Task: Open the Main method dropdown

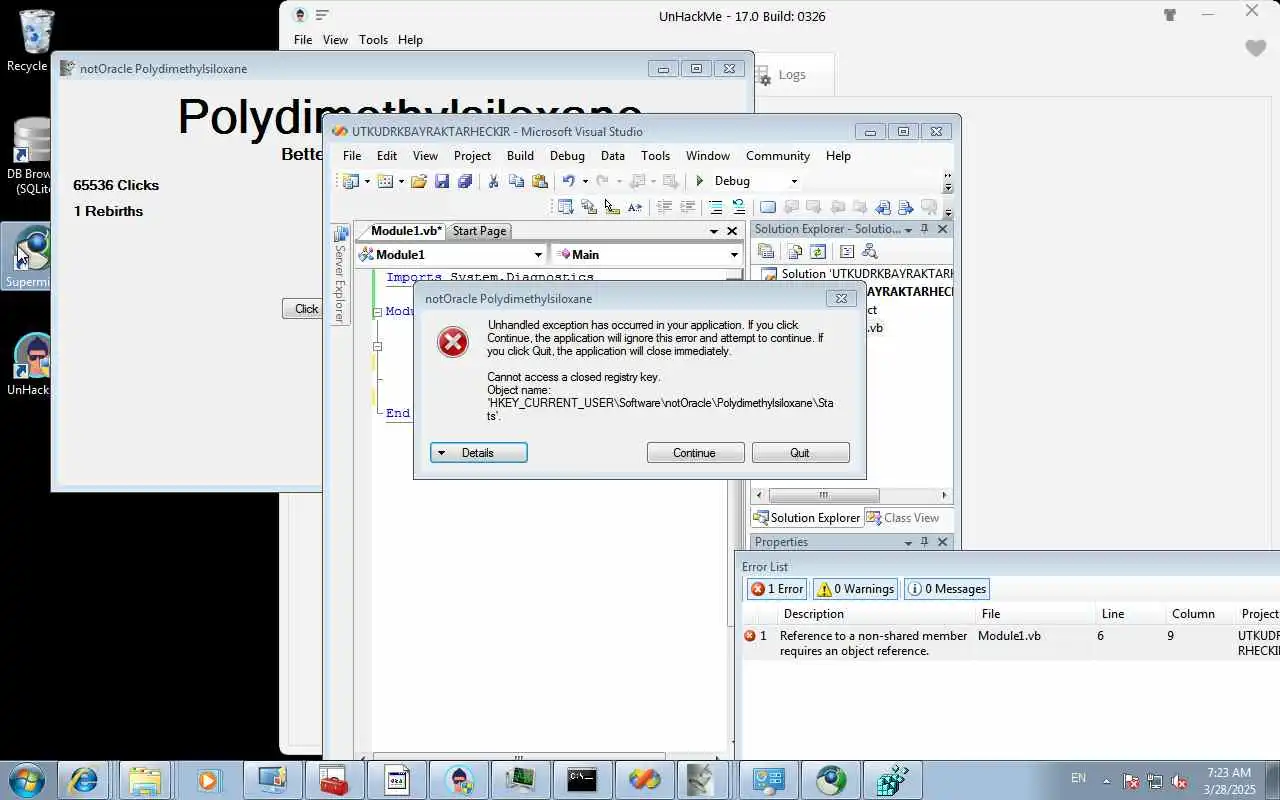Action: tap(734, 255)
